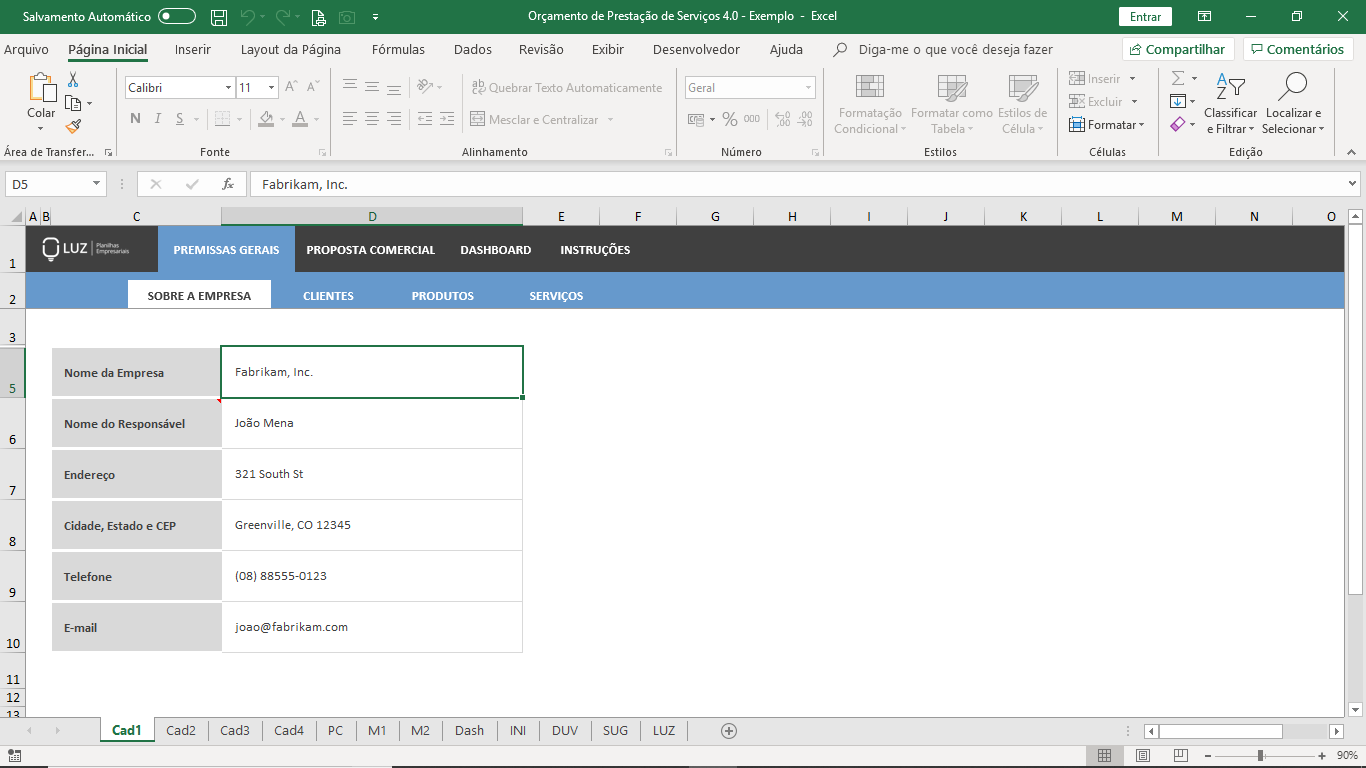Click the Increase Font Size icon

click(x=290, y=88)
